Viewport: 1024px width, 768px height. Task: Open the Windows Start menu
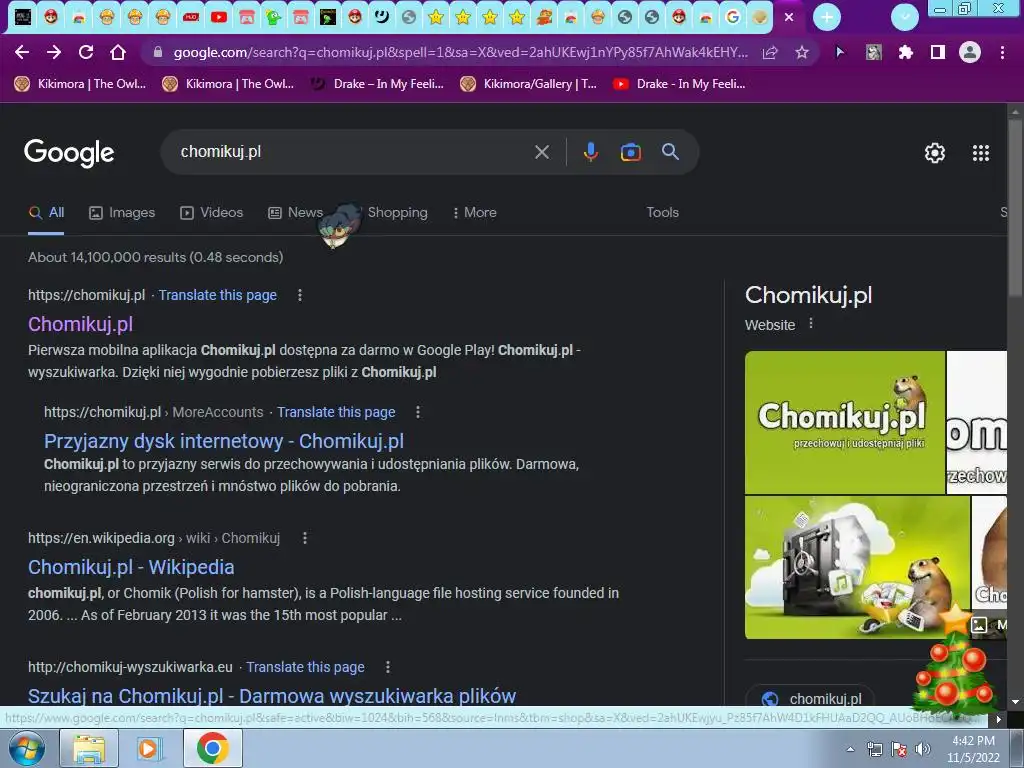point(27,748)
